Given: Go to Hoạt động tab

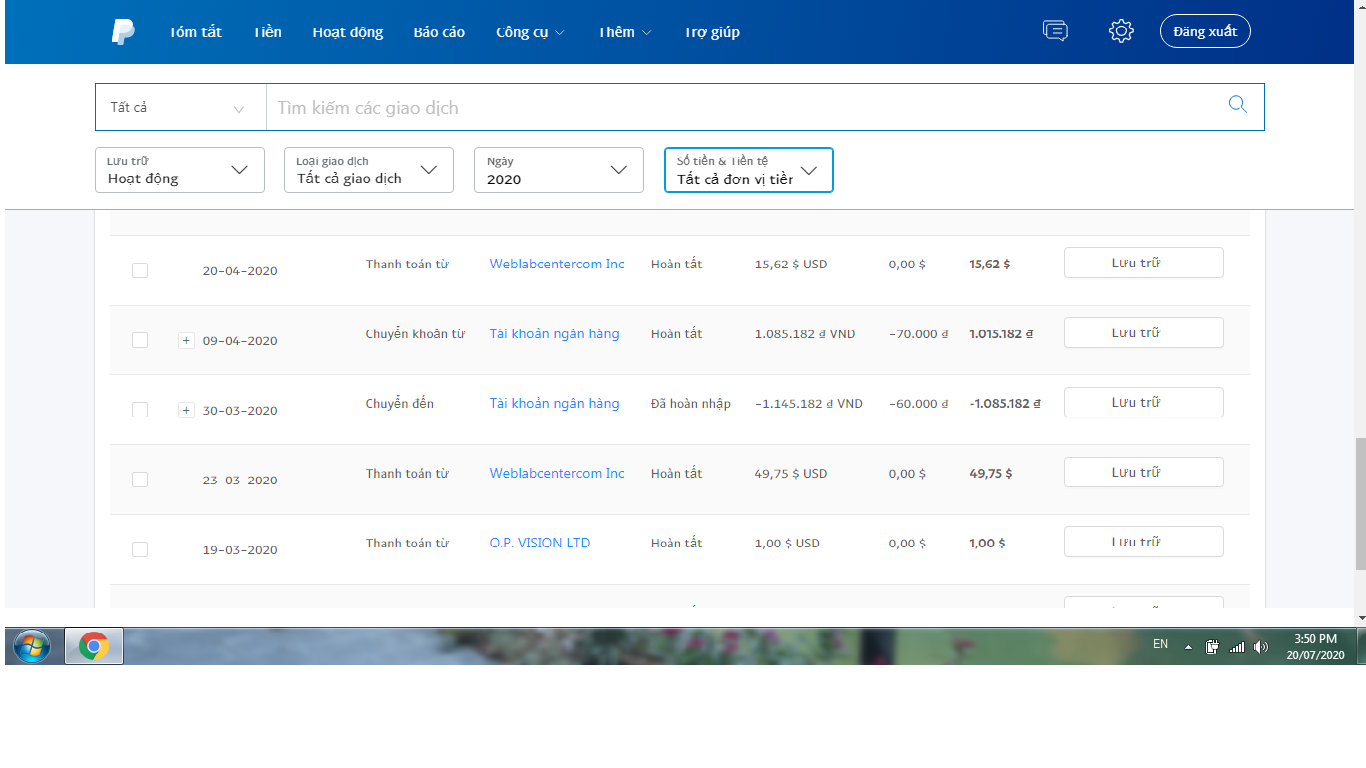Looking at the screenshot, I should [347, 32].
